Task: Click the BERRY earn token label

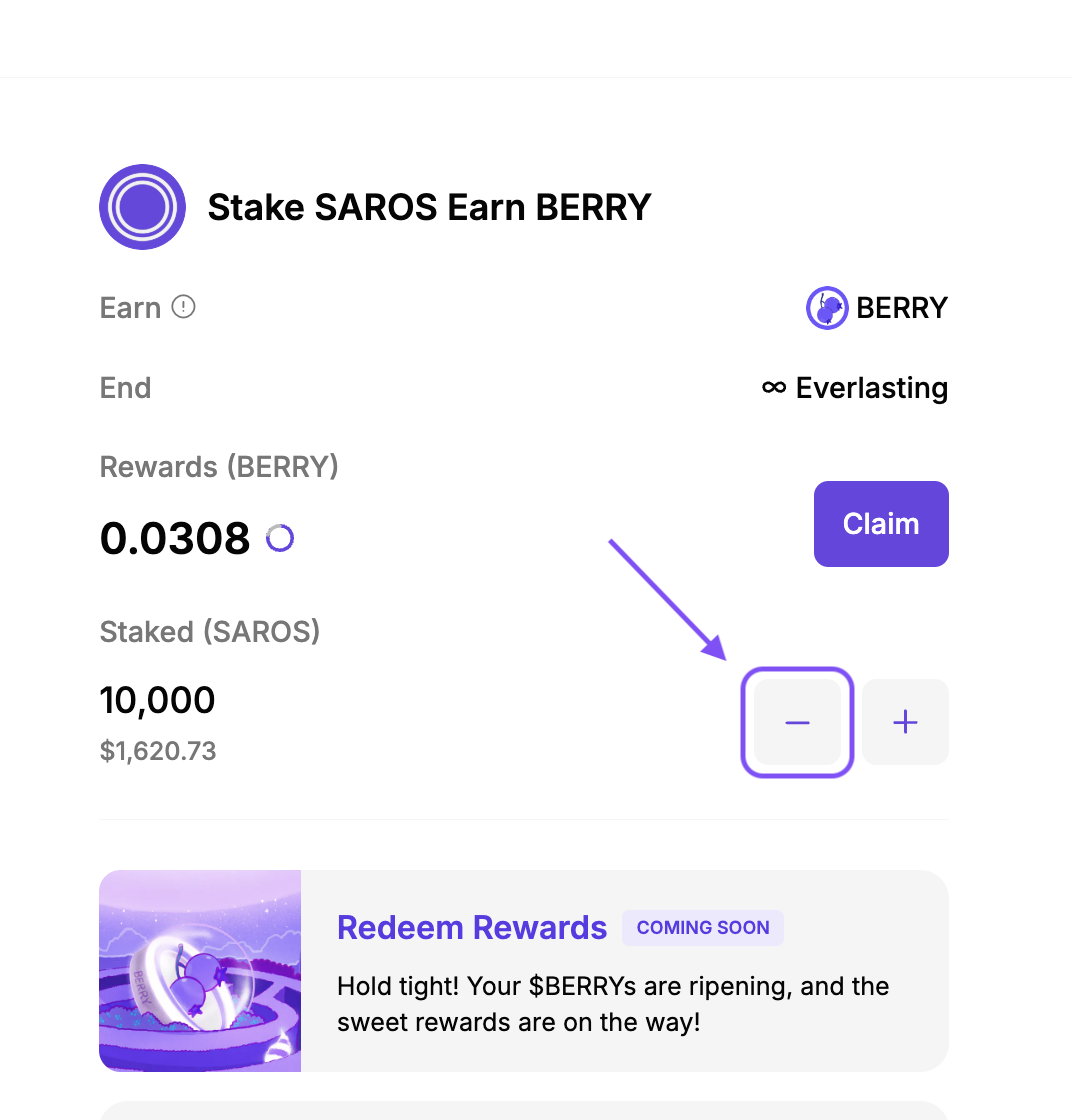Action: (902, 308)
